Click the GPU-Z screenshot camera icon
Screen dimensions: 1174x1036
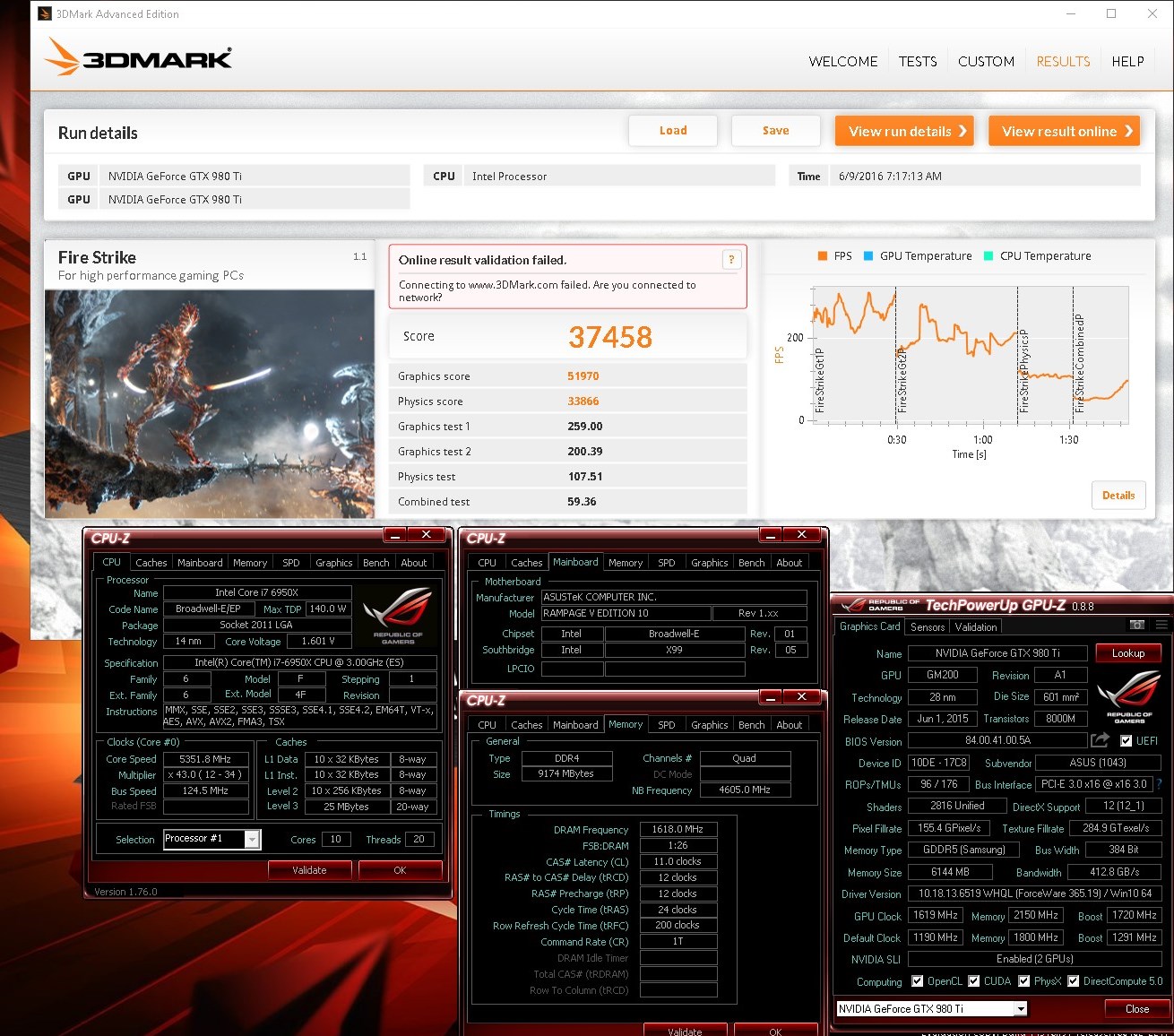coord(1136,625)
